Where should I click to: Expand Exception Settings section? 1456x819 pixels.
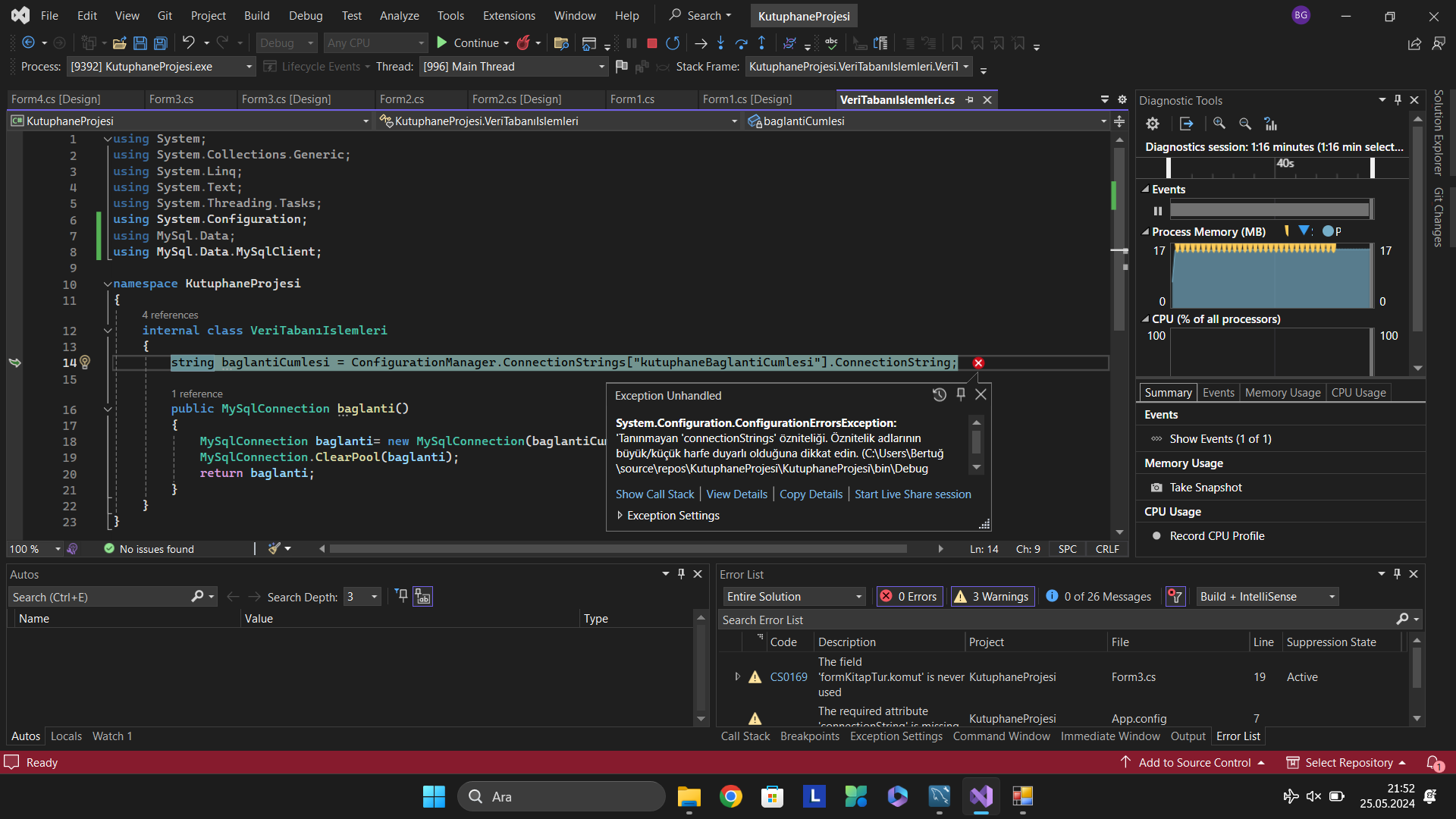click(620, 516)
